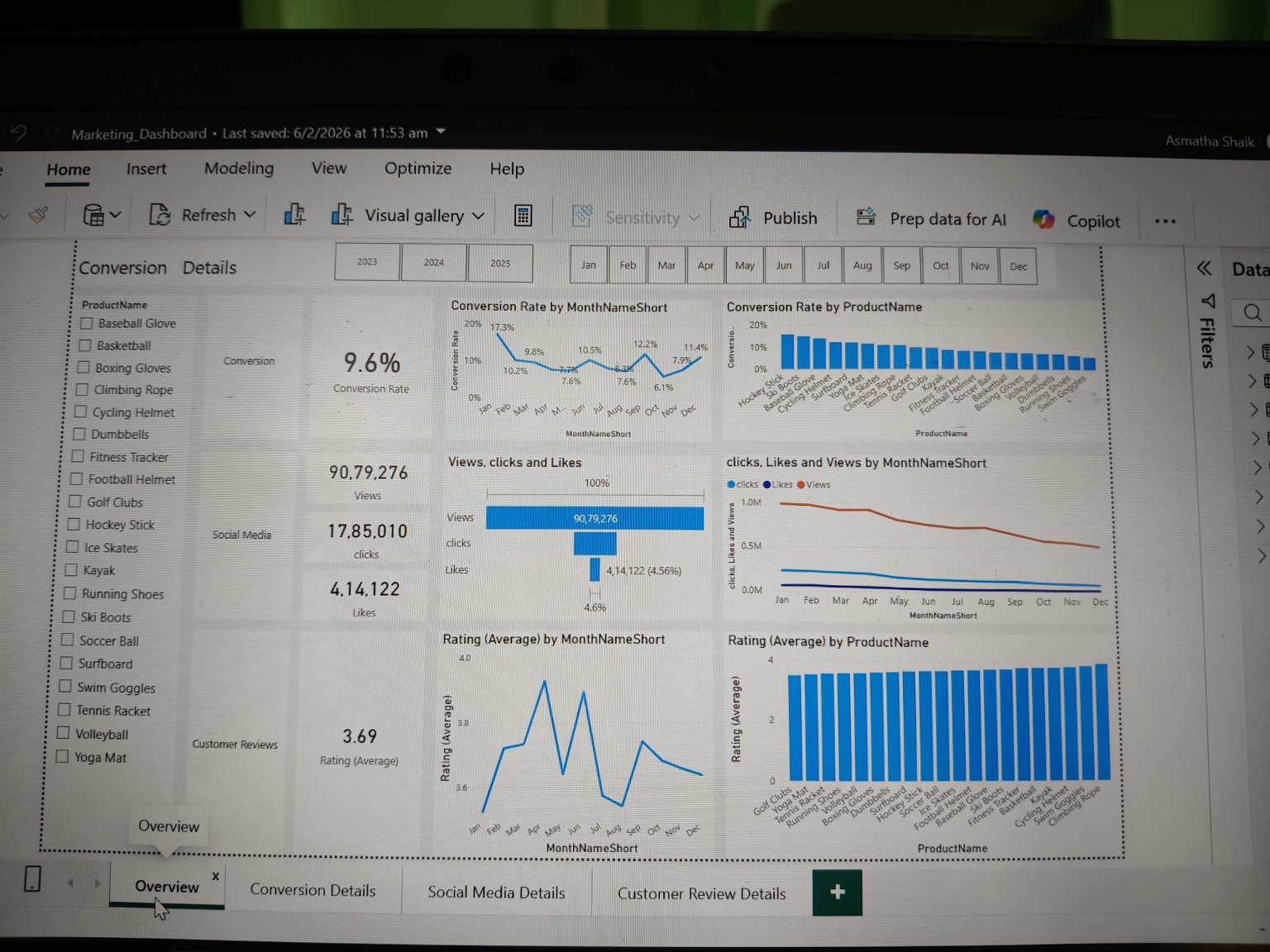Click the 2023 year slicer button
1270x952 pixels.
click(367, 262)
